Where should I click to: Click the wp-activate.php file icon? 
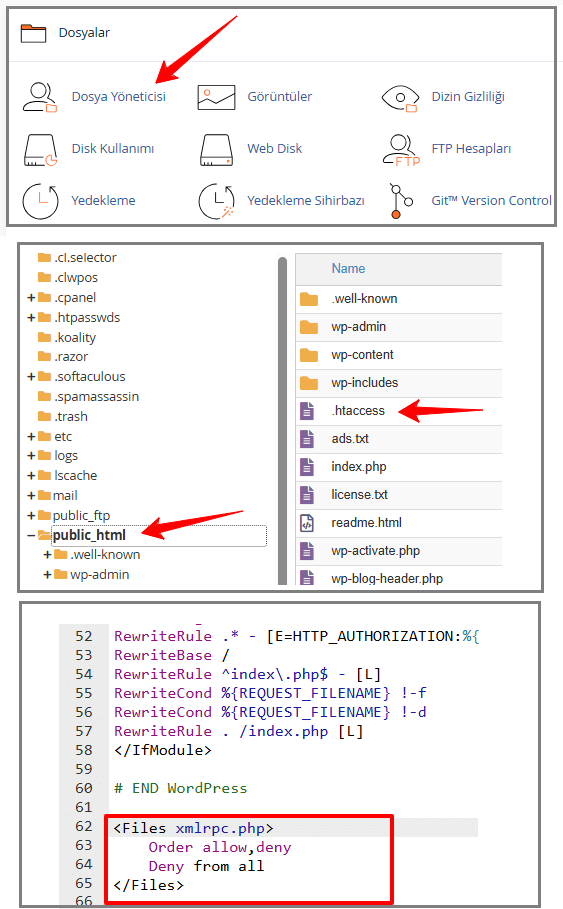(307, 551)
